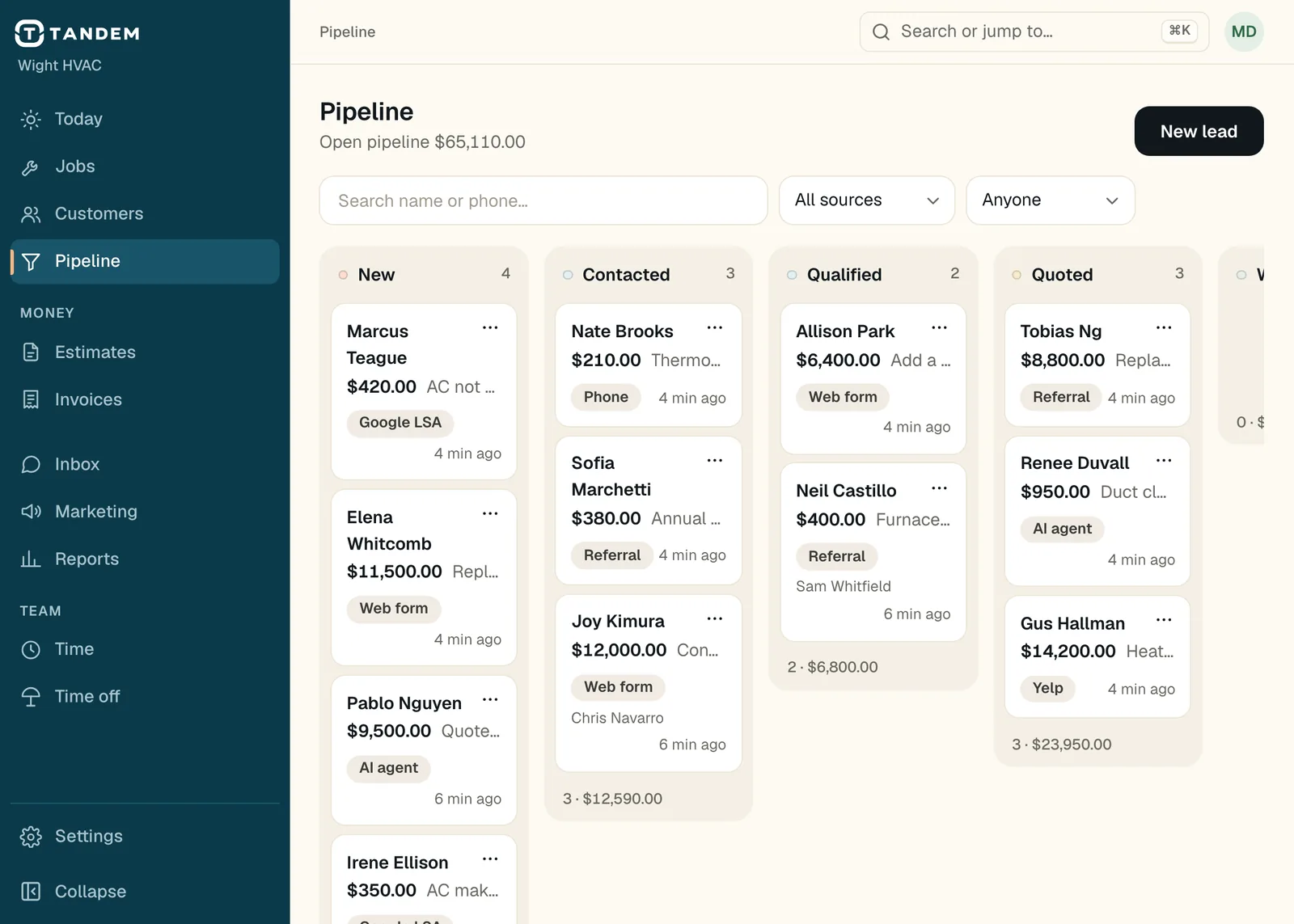Image resolution: width=1294 pixels, height=924 pixels.
Task: Click the Qualified column header
Action: (873, 275)
